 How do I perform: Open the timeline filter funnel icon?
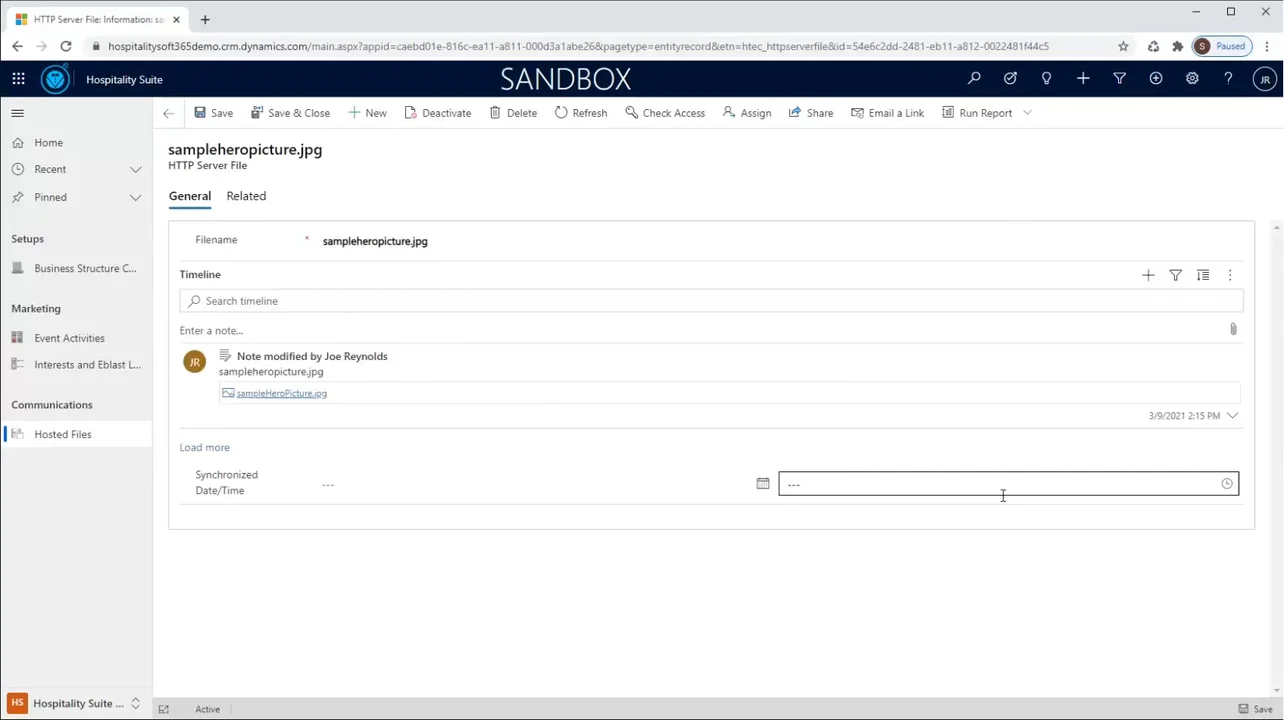point(1176,275)
